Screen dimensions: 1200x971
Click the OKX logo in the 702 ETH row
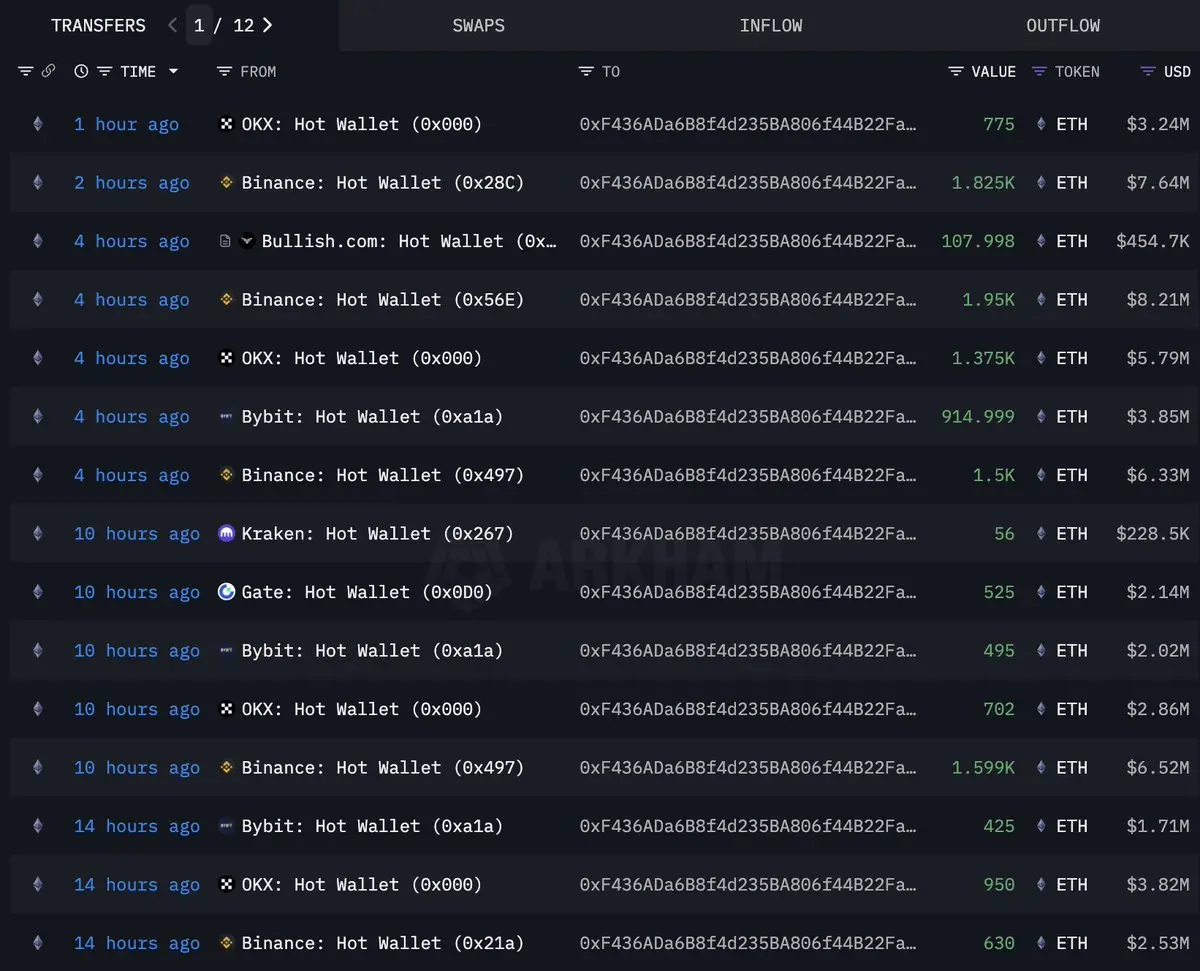pos(226,709)
